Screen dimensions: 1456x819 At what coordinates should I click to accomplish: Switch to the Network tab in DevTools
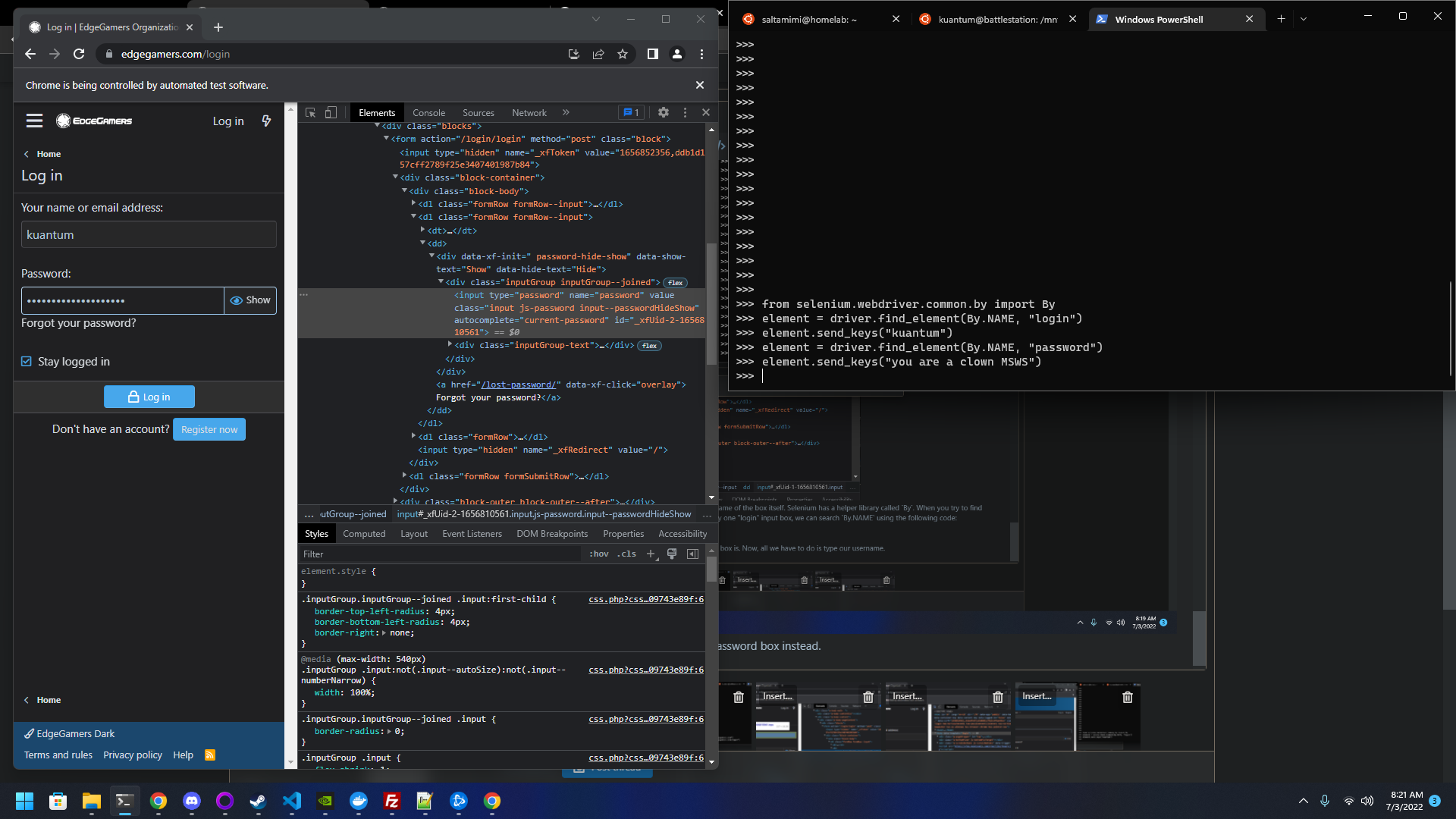[x=529, y=112]
